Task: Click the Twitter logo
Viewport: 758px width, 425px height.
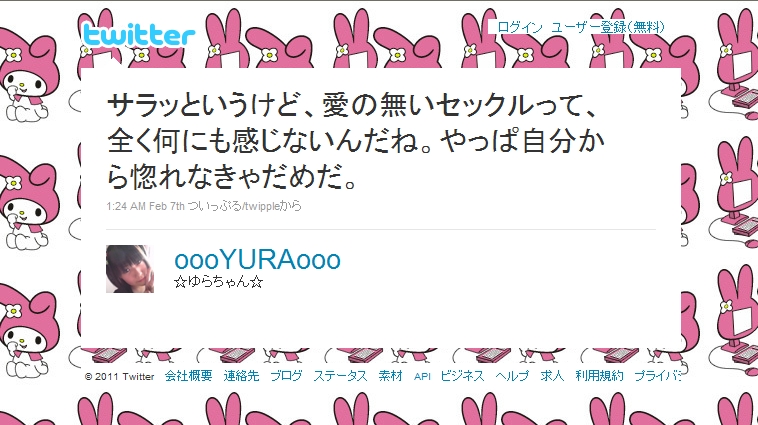Action: [x=139, y=35]
